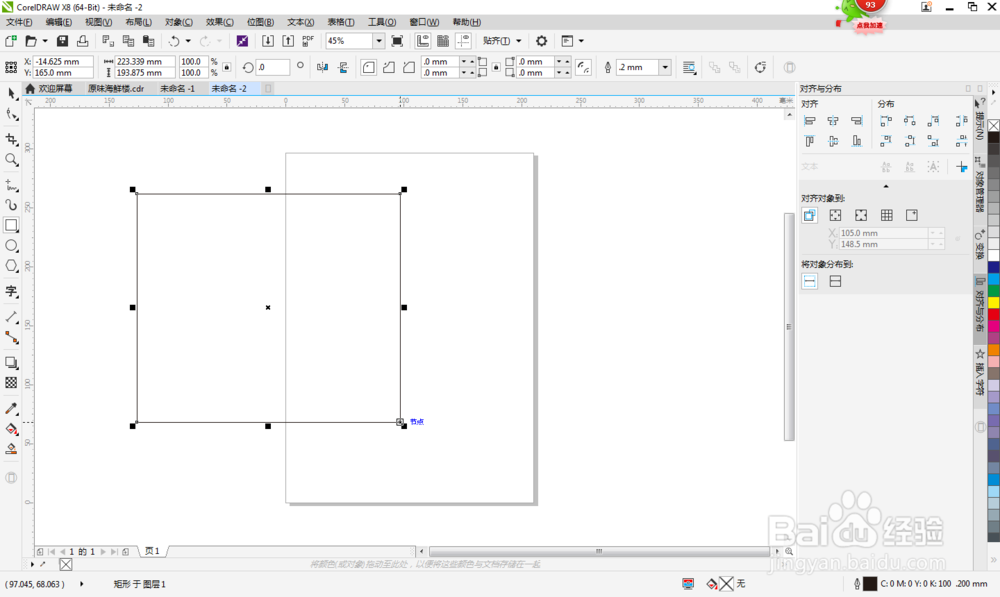Enable round corner style
Viewport: 1000px width, 597px height.
click(x=369, y=67)
